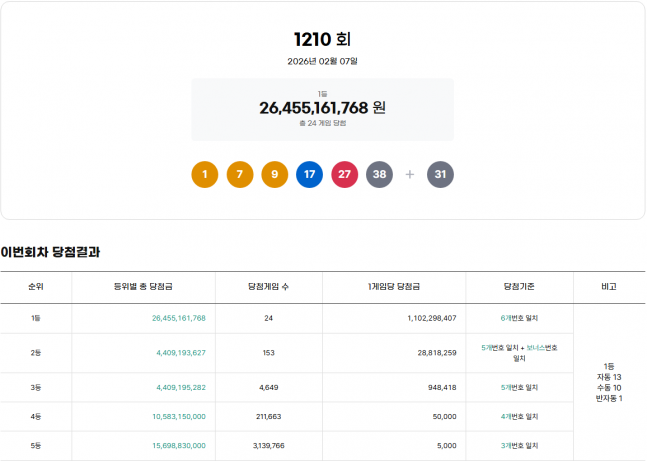
Task: Click the 1게임당 당첨금 column header
Action: click(393, 286)
